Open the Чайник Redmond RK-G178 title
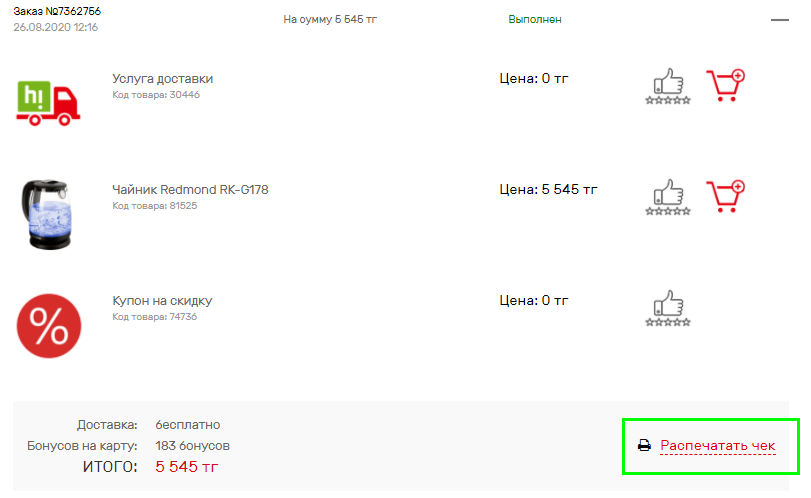 coord(190,190)
